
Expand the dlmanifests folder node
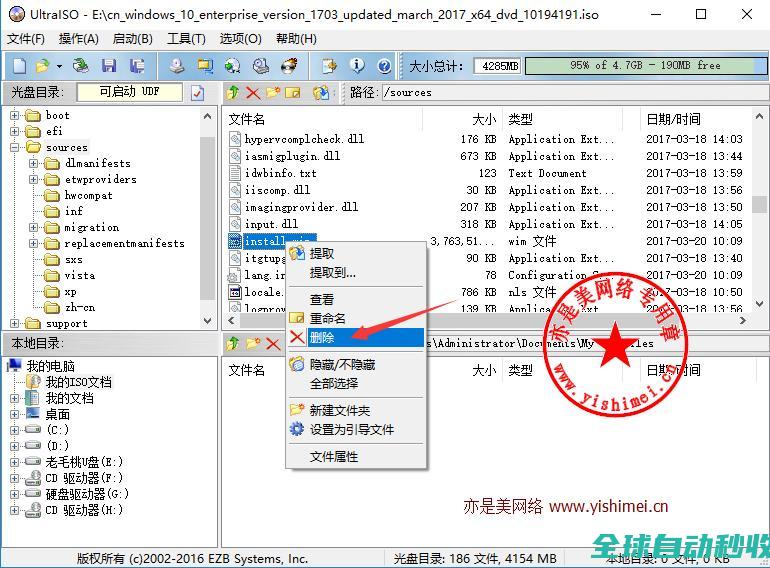(x=33, y=163)
